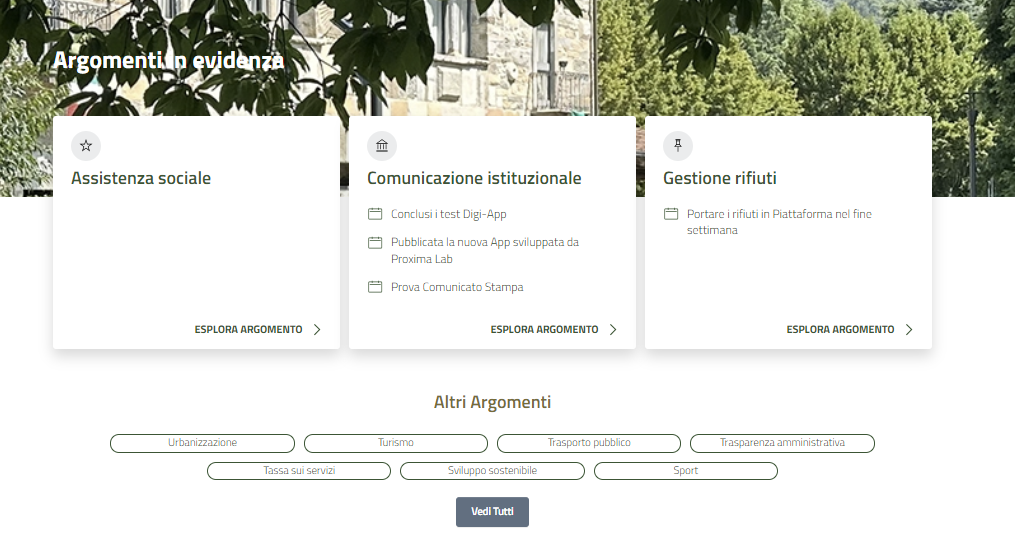The image size is (1015, 553).
Task: Select the Tassa sui servizi chip
Action: [299, 471]
